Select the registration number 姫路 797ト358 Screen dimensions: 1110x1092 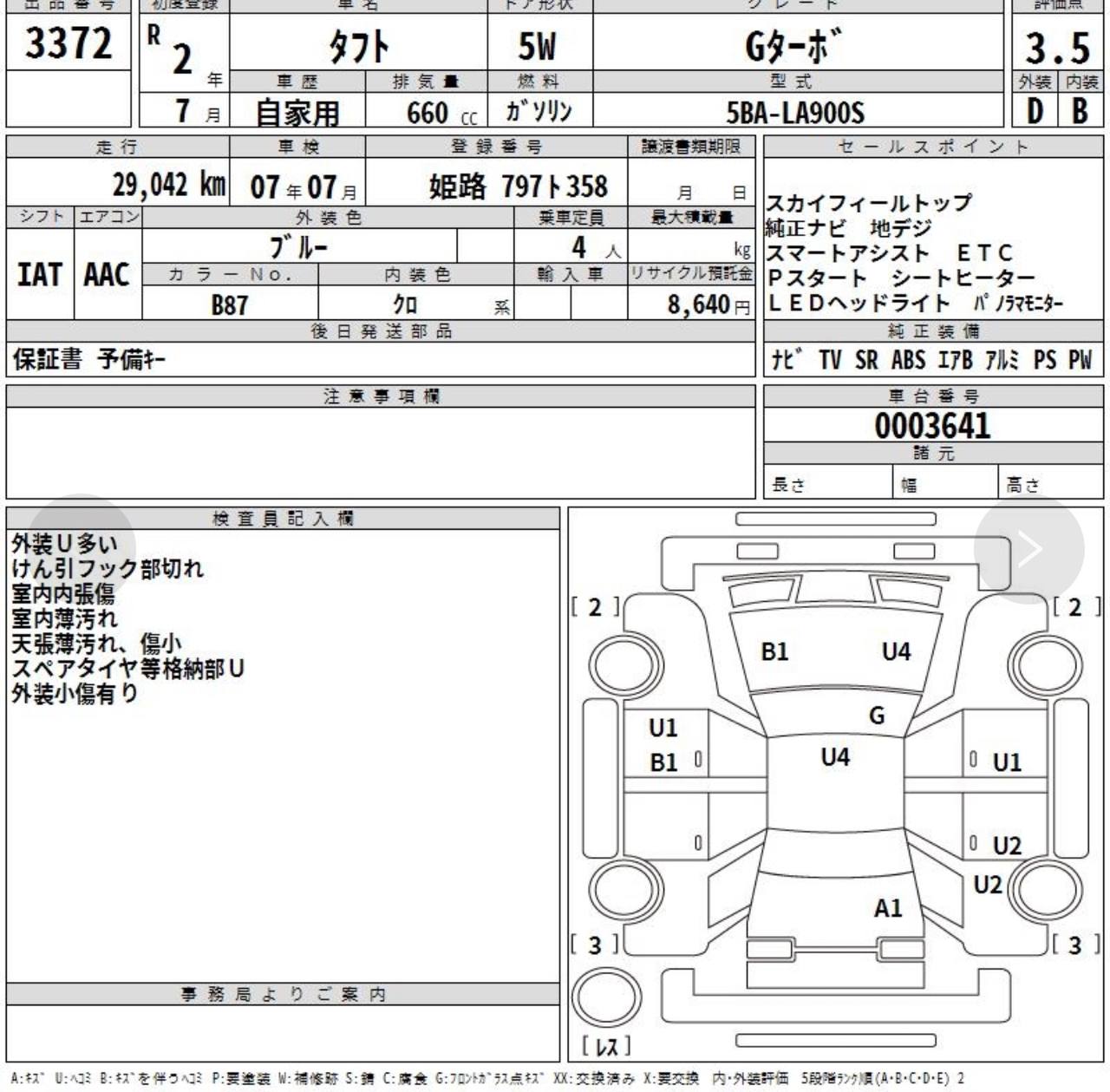[x=519, y=186]
